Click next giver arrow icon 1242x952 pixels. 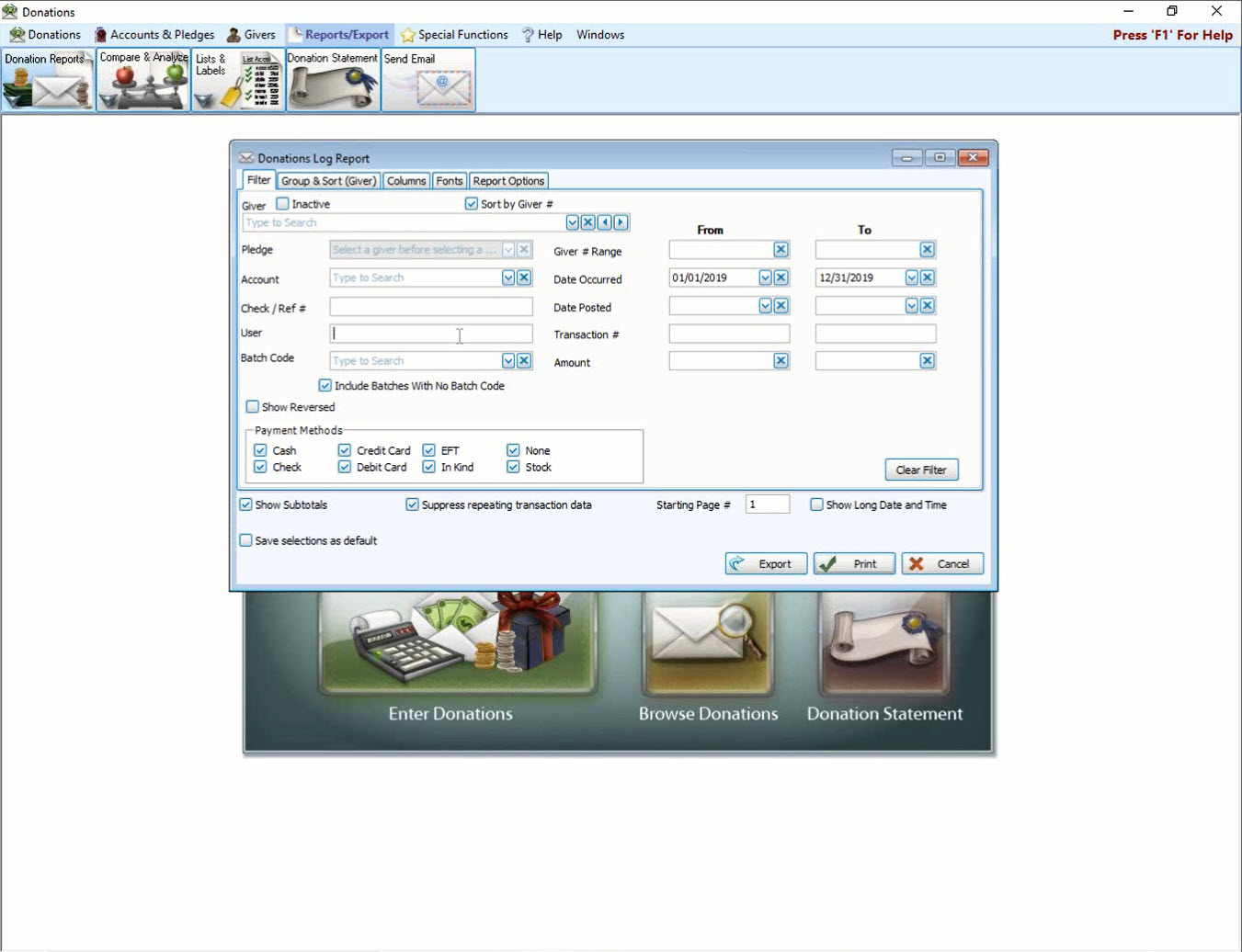pos(621,222)
